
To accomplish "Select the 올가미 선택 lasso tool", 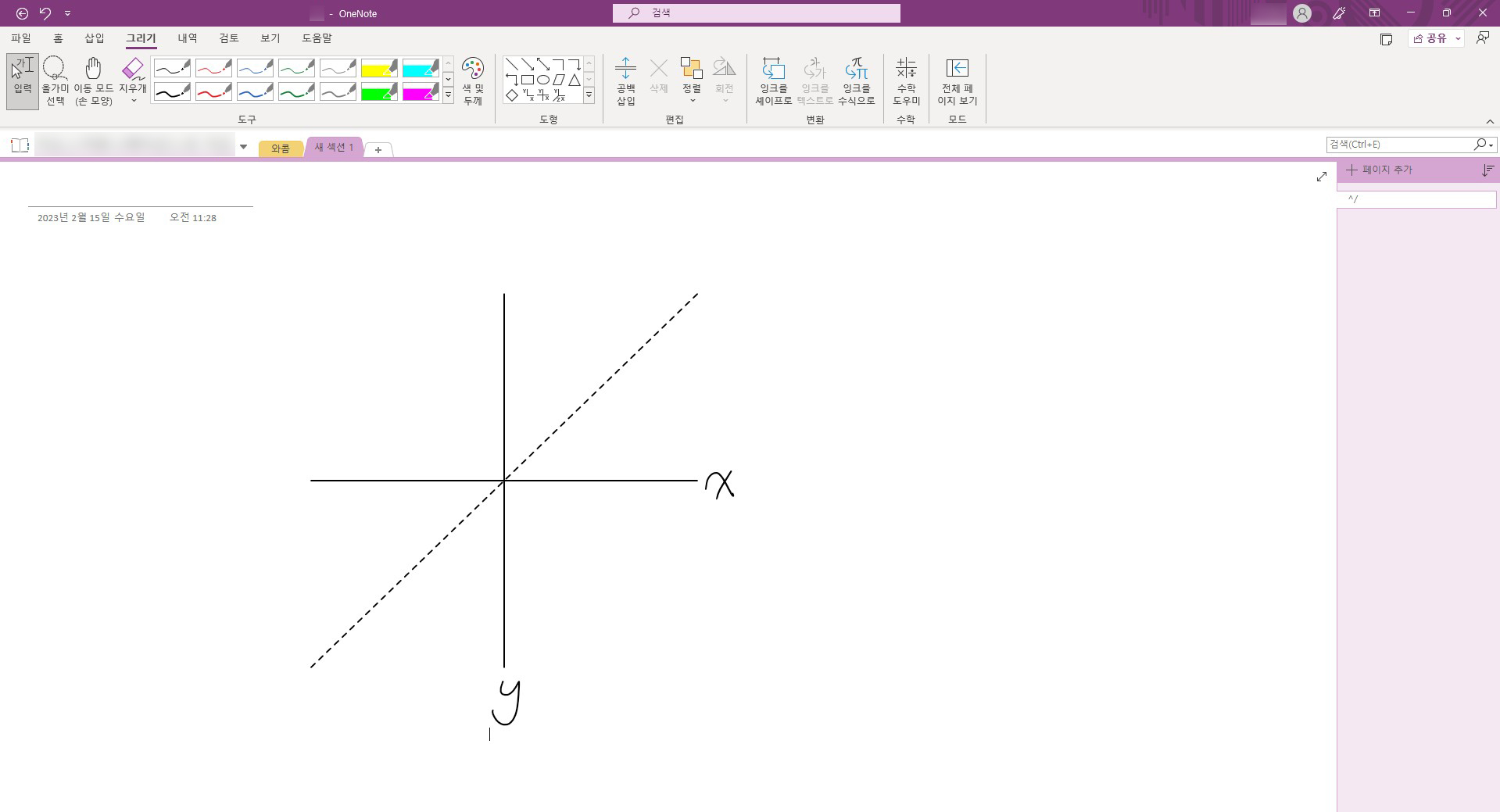I will pos(55,81).
